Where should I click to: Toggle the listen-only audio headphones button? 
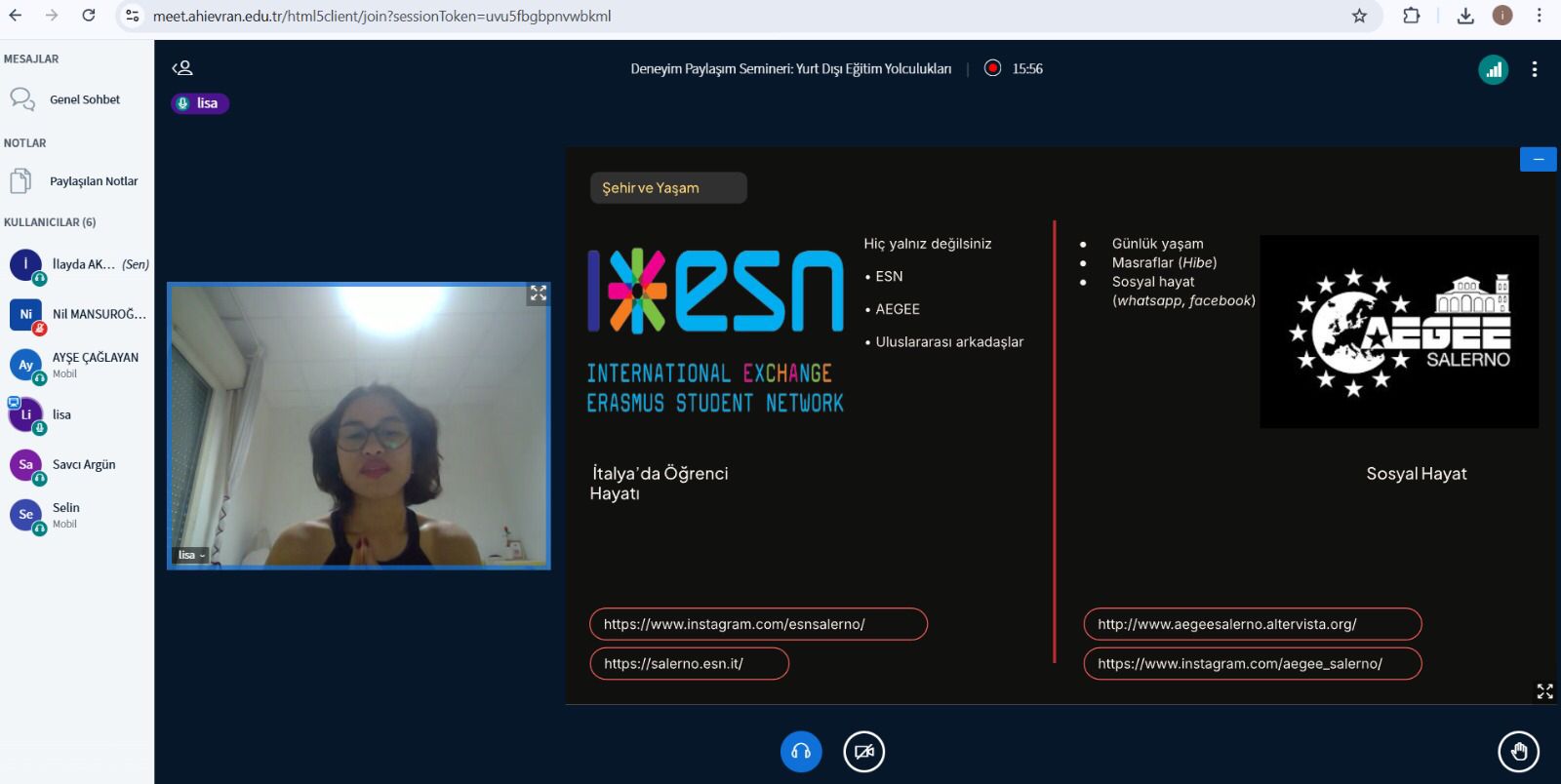pos(801,752)
